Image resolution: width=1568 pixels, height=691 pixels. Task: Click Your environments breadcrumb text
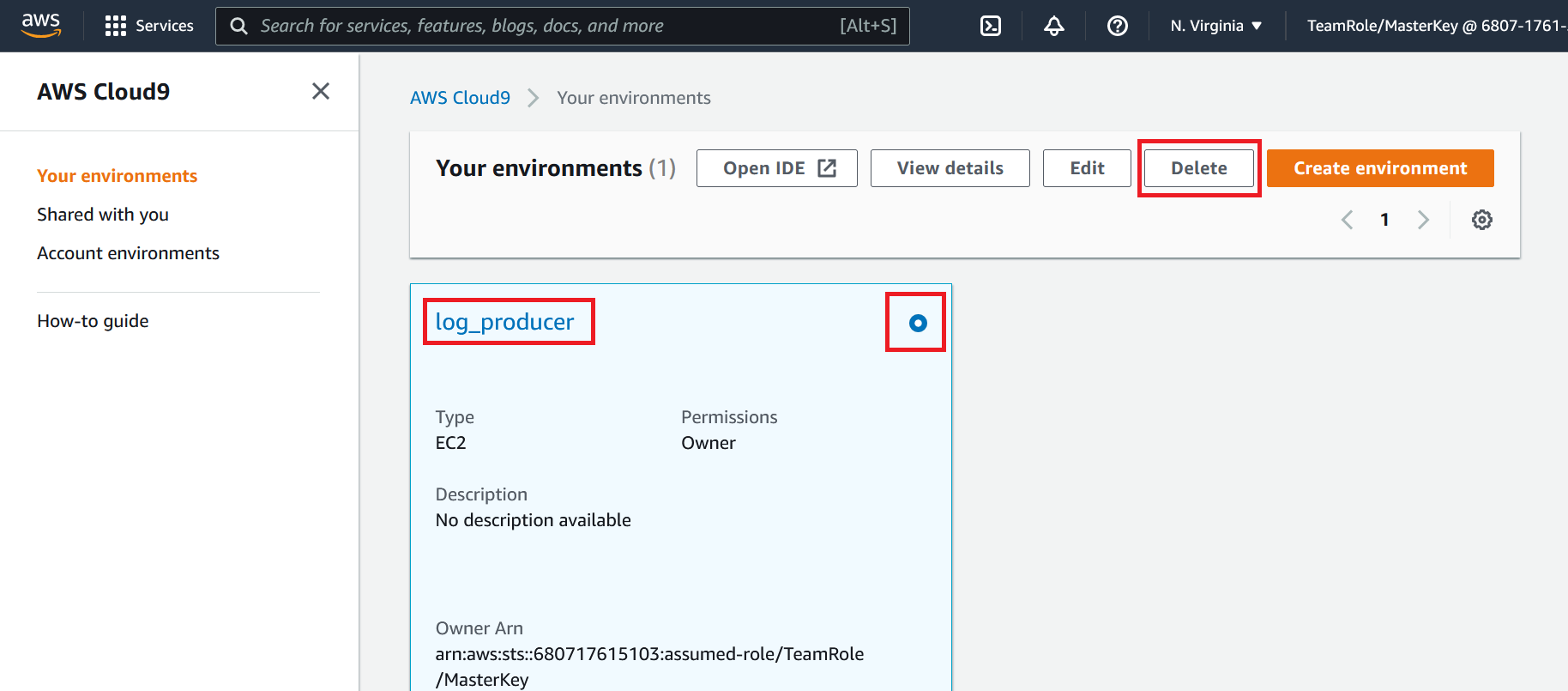[634, 98]
